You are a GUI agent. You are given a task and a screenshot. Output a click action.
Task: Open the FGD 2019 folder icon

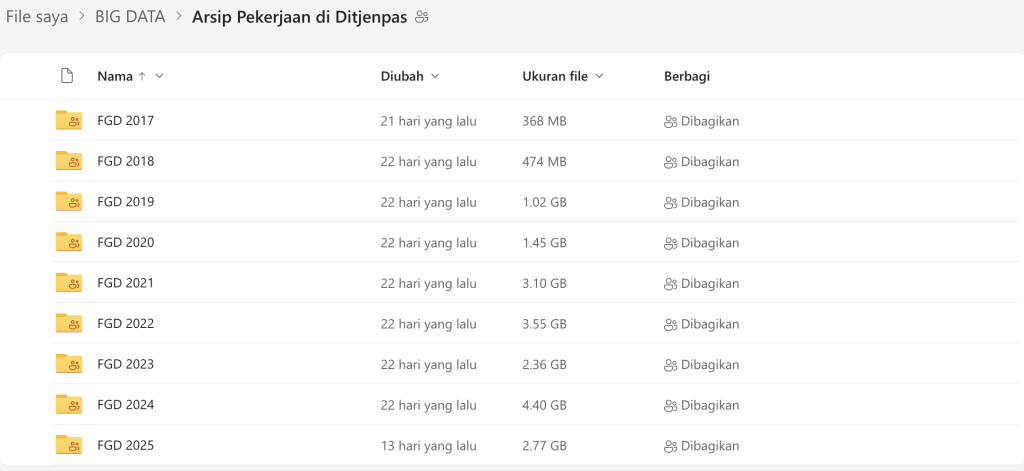pos(69,201)
